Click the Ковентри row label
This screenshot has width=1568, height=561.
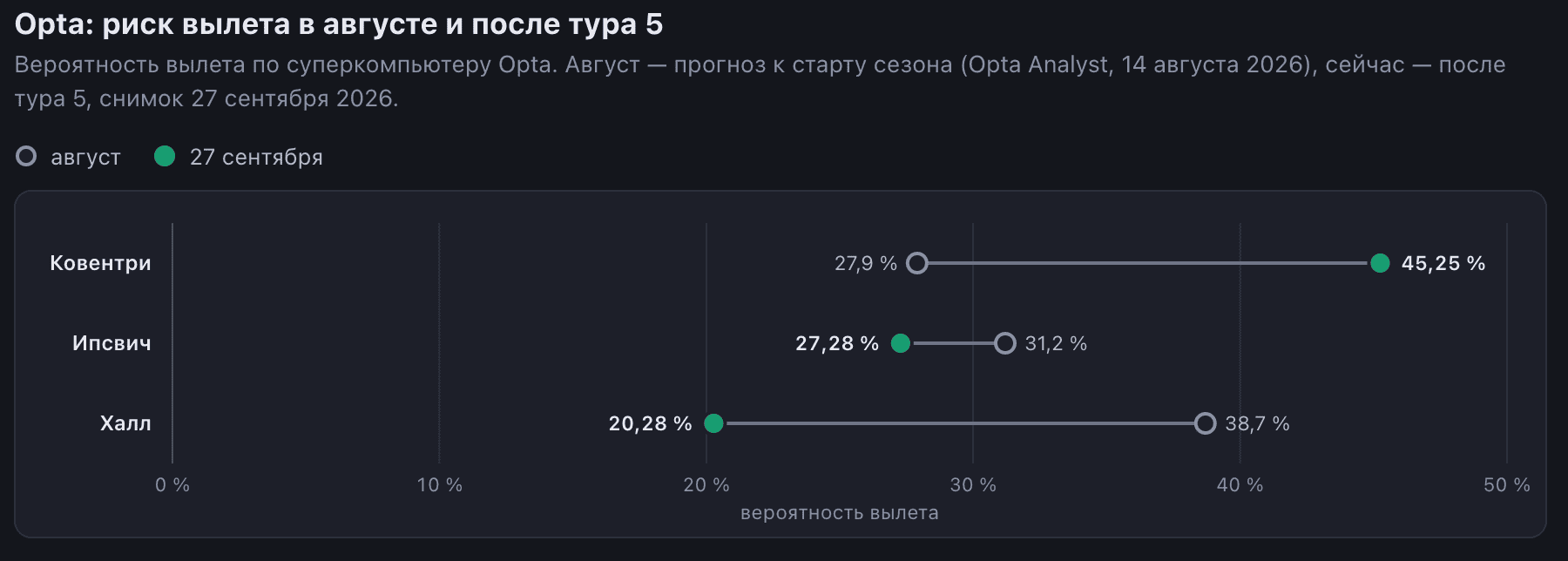(100, 263)
